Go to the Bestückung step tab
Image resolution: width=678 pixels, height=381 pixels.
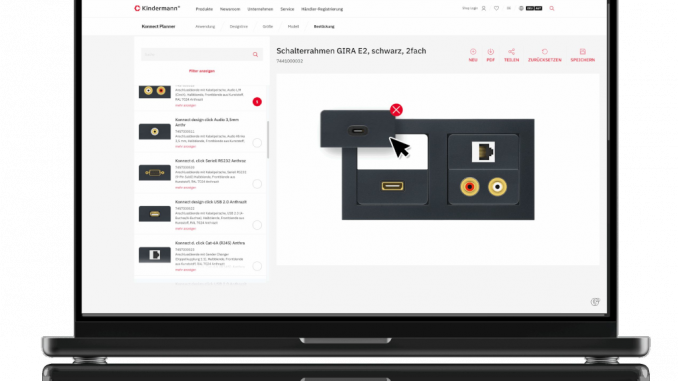[x=324, y=26]
